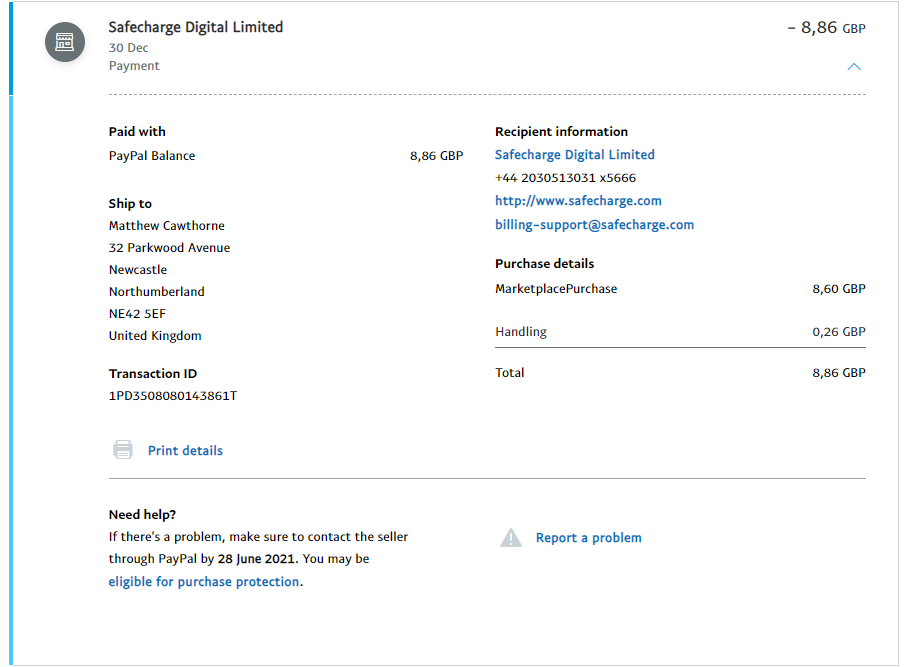
Task: Click the merchant storefront icon
Action: (x=64, y=42)
